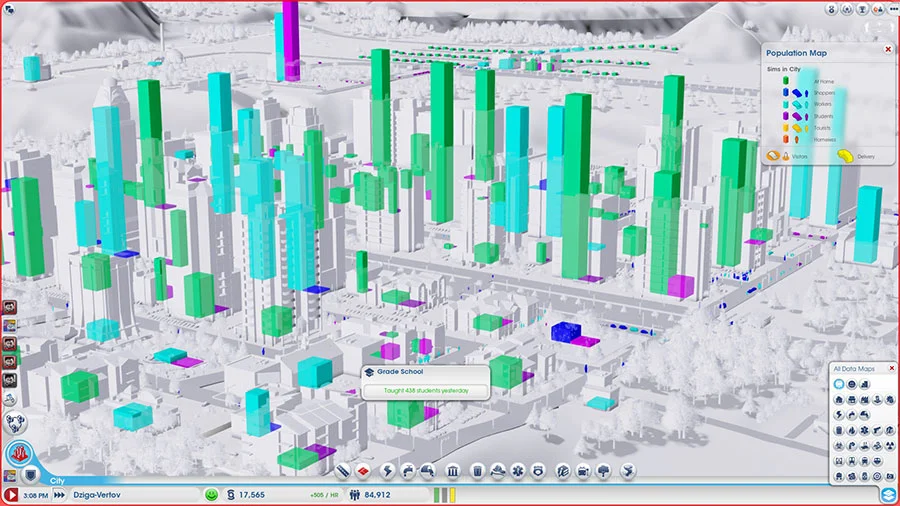Open the Sewage menu icon
The width and height of the screenshot is (900, 506).
[428, 472]
